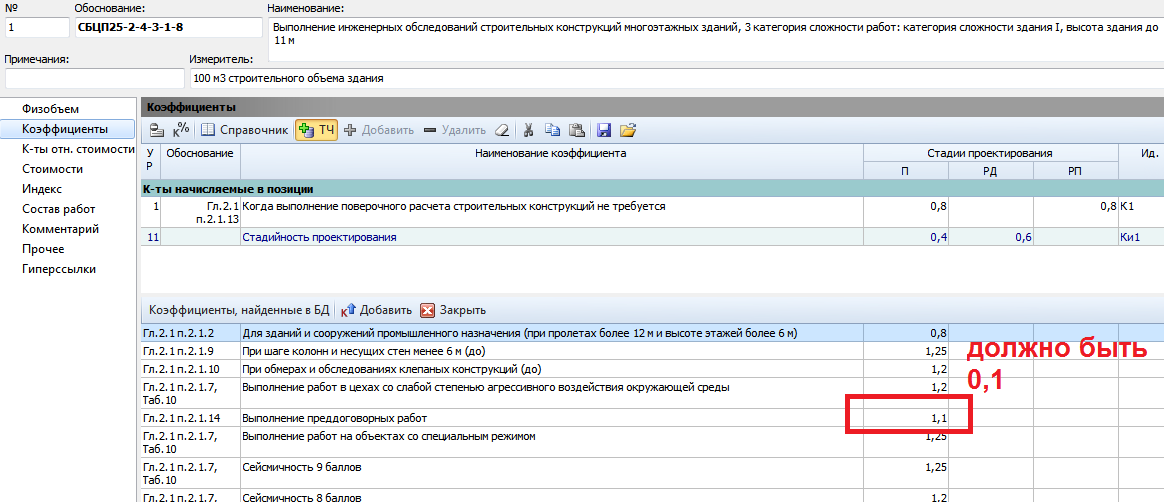Click the Стадии проектирования column header

(990, 154)
